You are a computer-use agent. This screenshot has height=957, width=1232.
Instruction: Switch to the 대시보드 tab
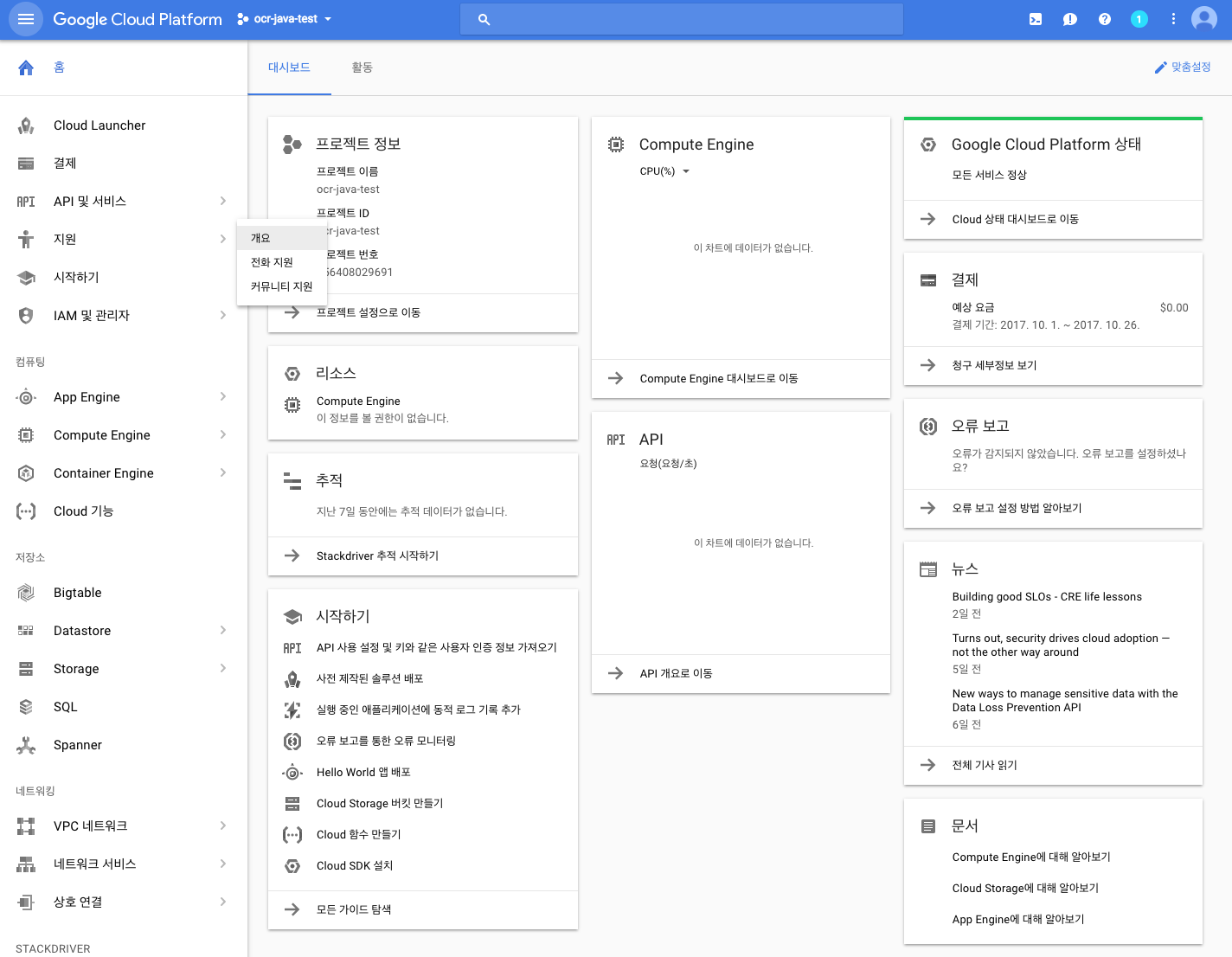click(x=289, y=67)
